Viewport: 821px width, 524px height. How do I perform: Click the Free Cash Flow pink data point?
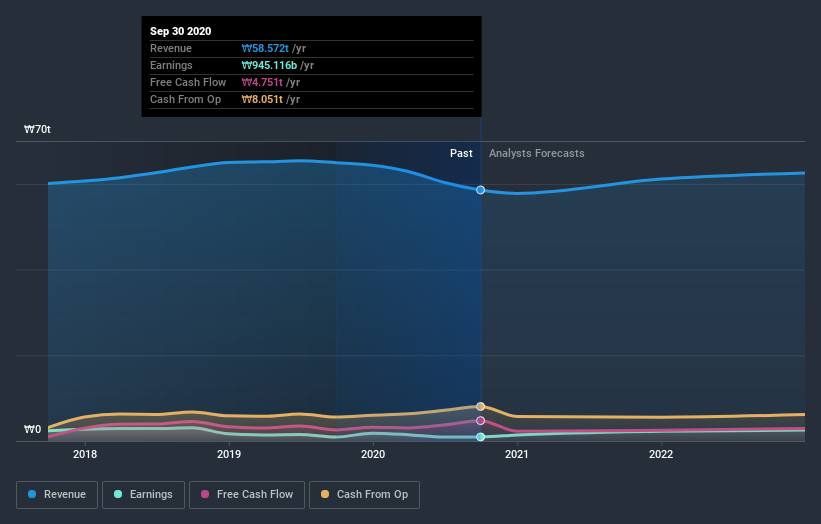(x=480, y=421)
